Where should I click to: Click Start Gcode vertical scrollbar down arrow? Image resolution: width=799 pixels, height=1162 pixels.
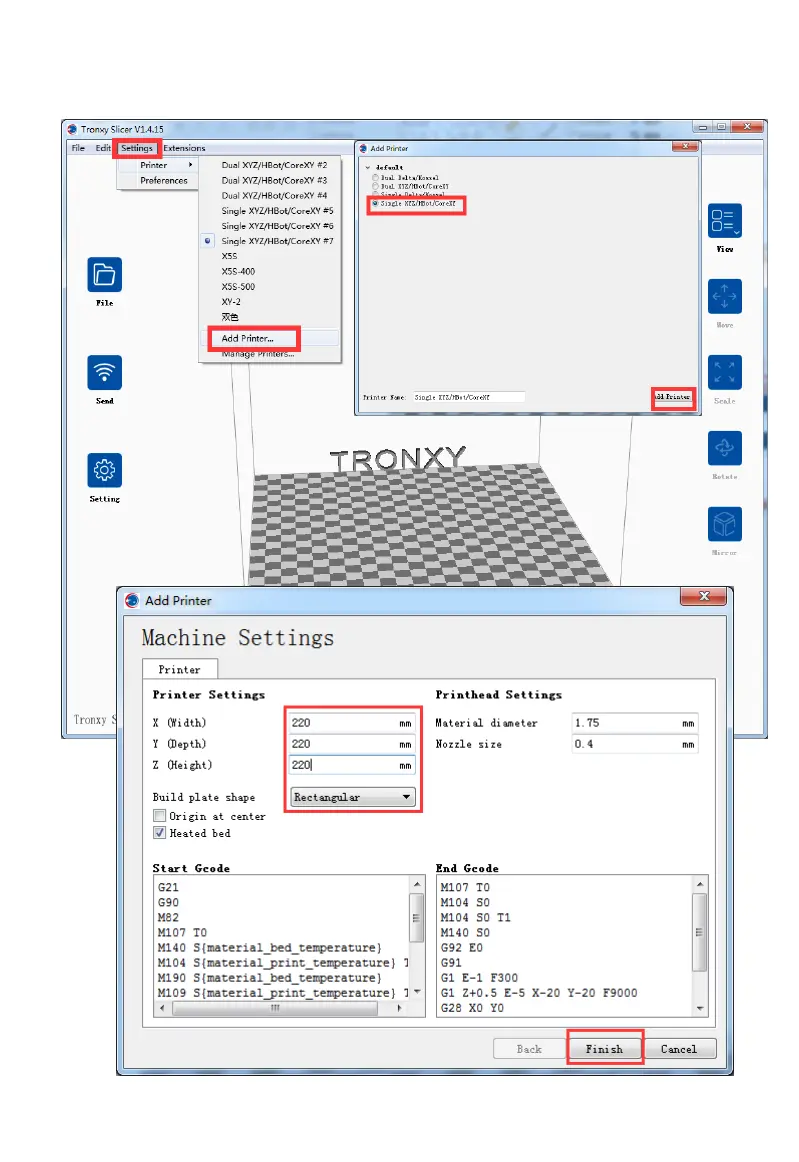pyautogui.click(x=417, y=992)
